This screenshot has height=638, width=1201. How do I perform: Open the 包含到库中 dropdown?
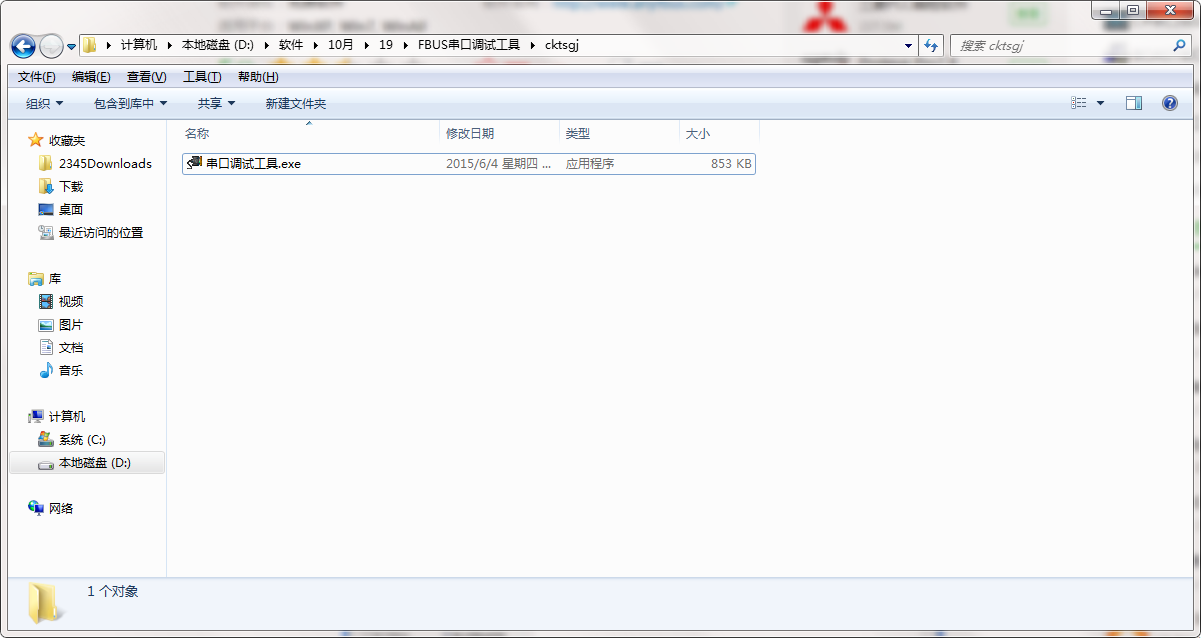pyautogui.click(x=130, y=103)
